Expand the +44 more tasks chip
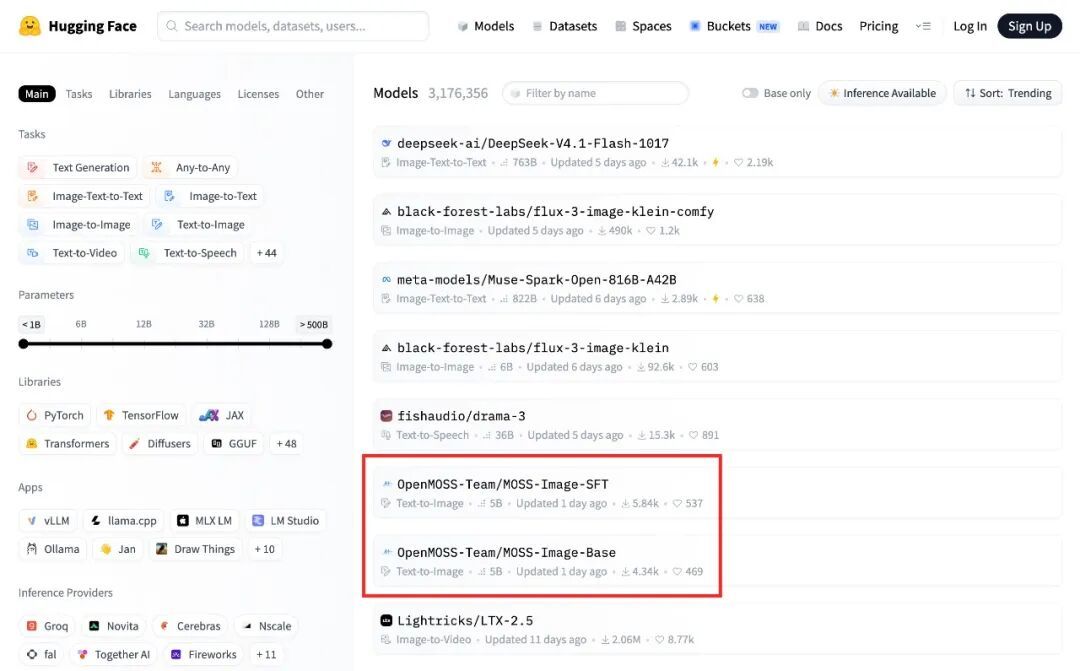The image size is (1080, 671). point(267,253)
